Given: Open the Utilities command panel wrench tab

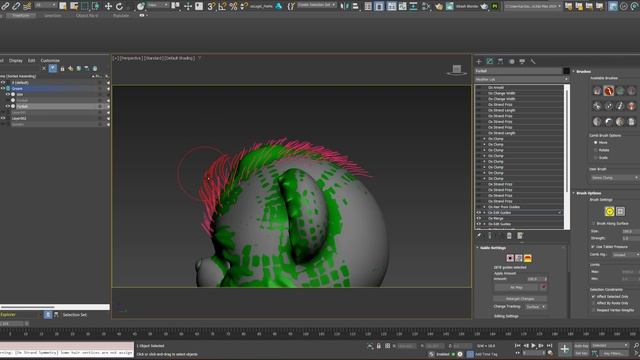Looking at the screenshot, I should pyautogui.click(x=533, y=61).
